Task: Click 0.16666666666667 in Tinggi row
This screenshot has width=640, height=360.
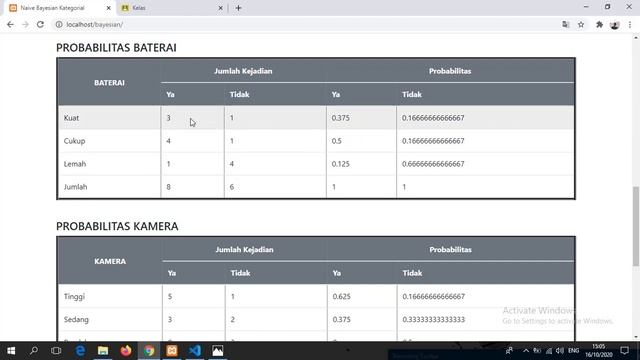Action: point(433,296)
